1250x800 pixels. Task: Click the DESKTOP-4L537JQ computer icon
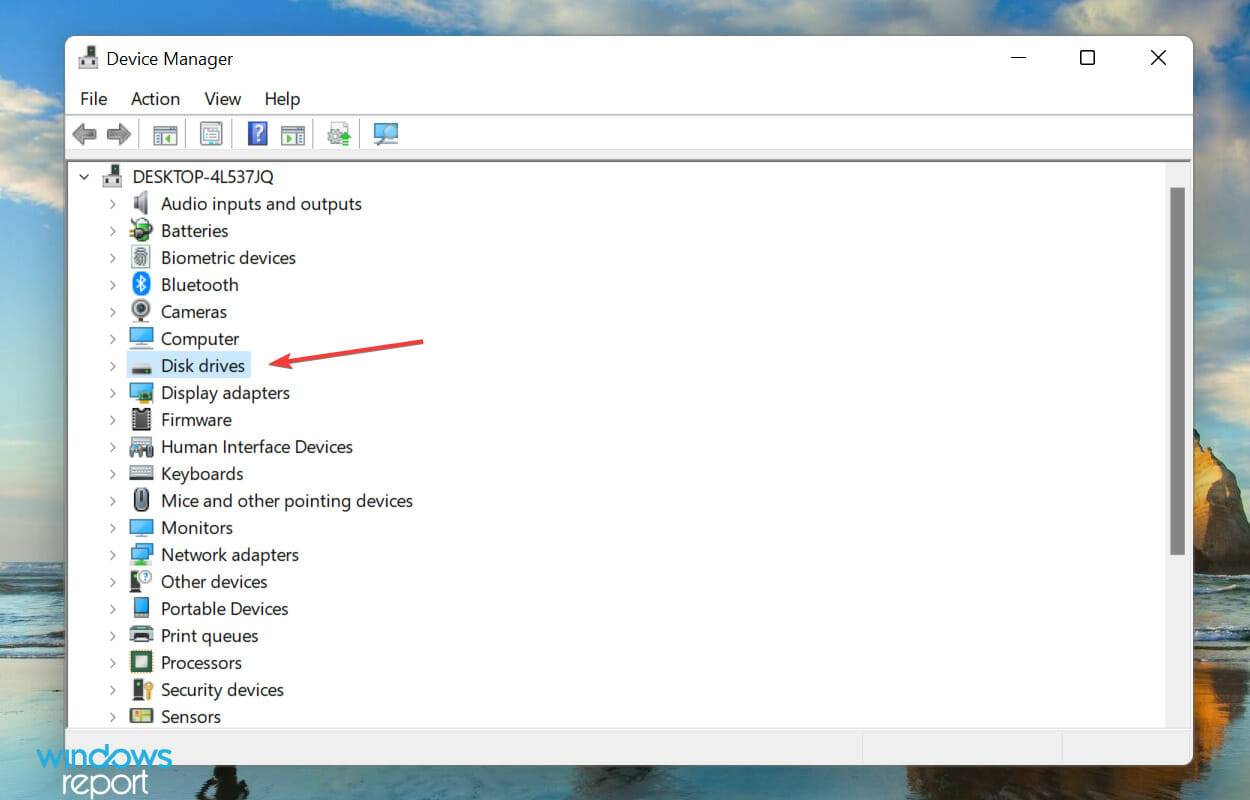point(112,176)
